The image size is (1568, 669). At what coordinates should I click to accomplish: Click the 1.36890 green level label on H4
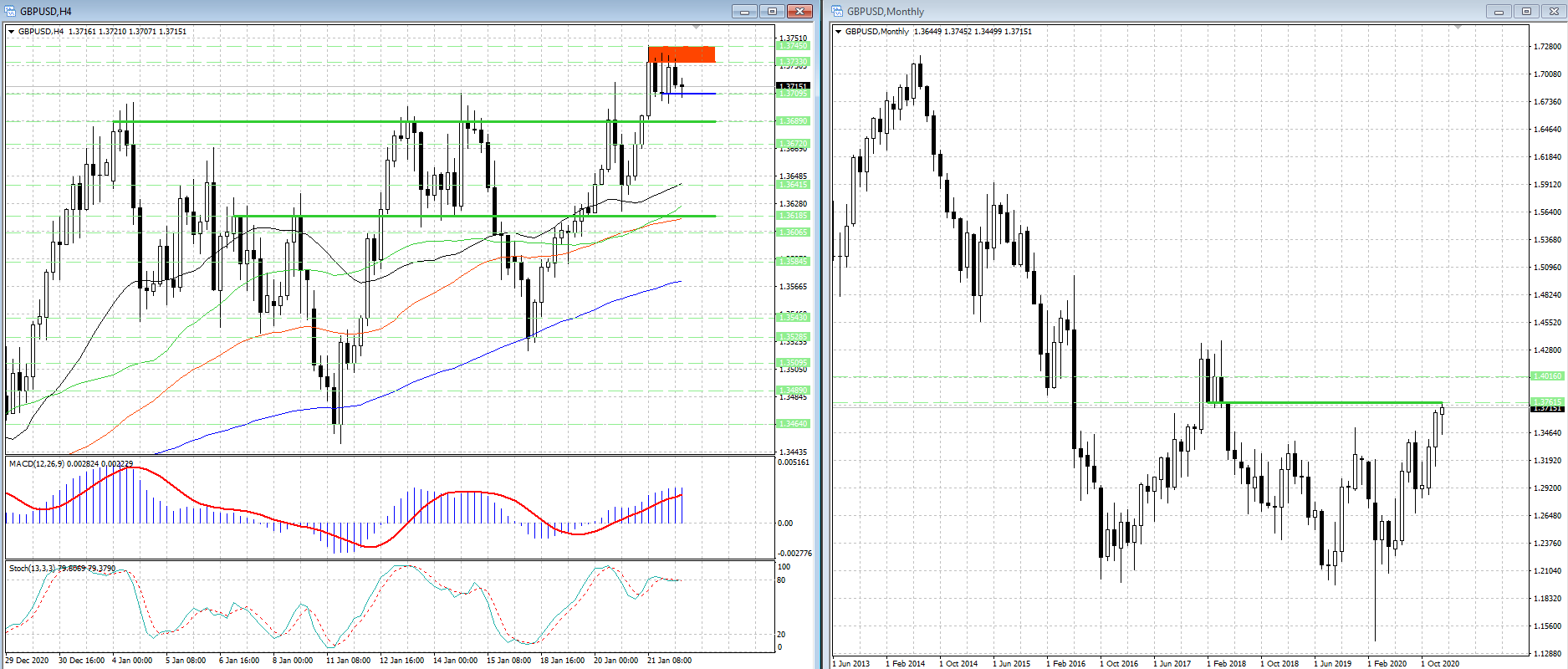[793, 121]
